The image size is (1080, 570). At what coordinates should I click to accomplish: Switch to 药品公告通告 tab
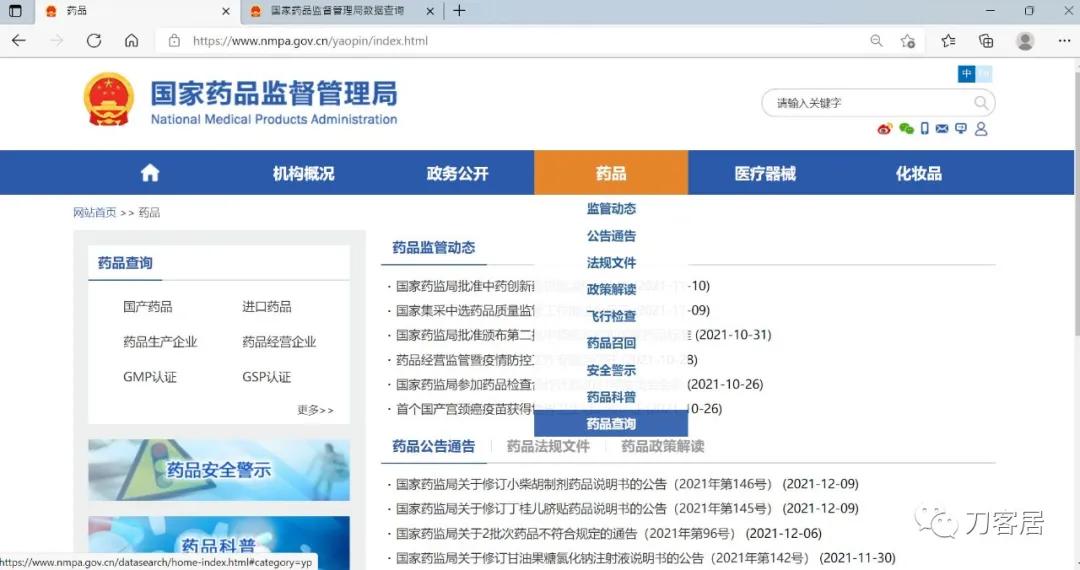coord(433,446)
